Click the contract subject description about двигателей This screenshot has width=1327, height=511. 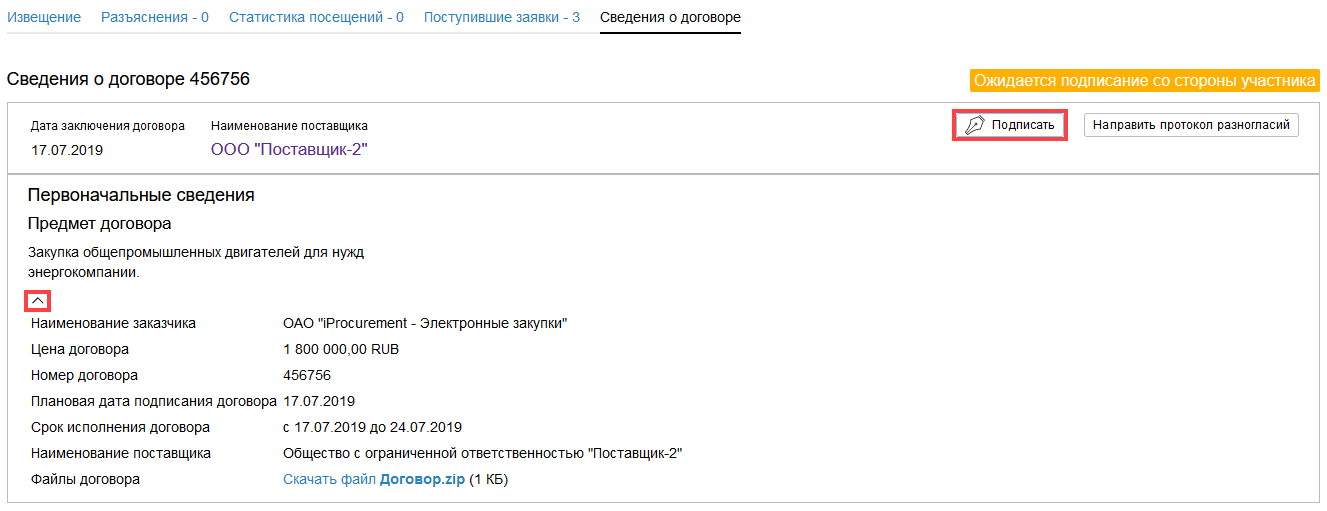click(x=196, y=262)
